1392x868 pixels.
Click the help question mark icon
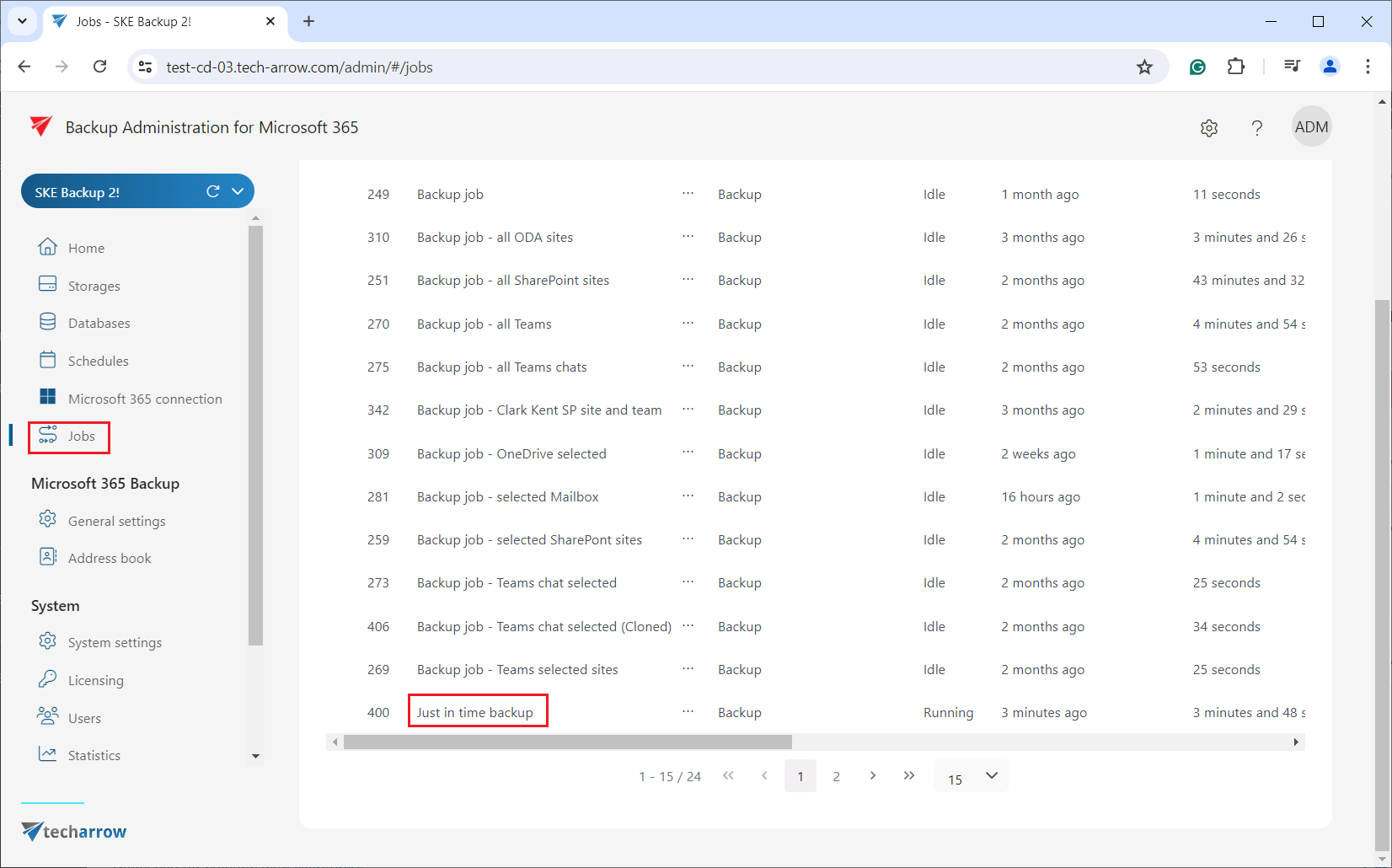[x=1256, y=128]
